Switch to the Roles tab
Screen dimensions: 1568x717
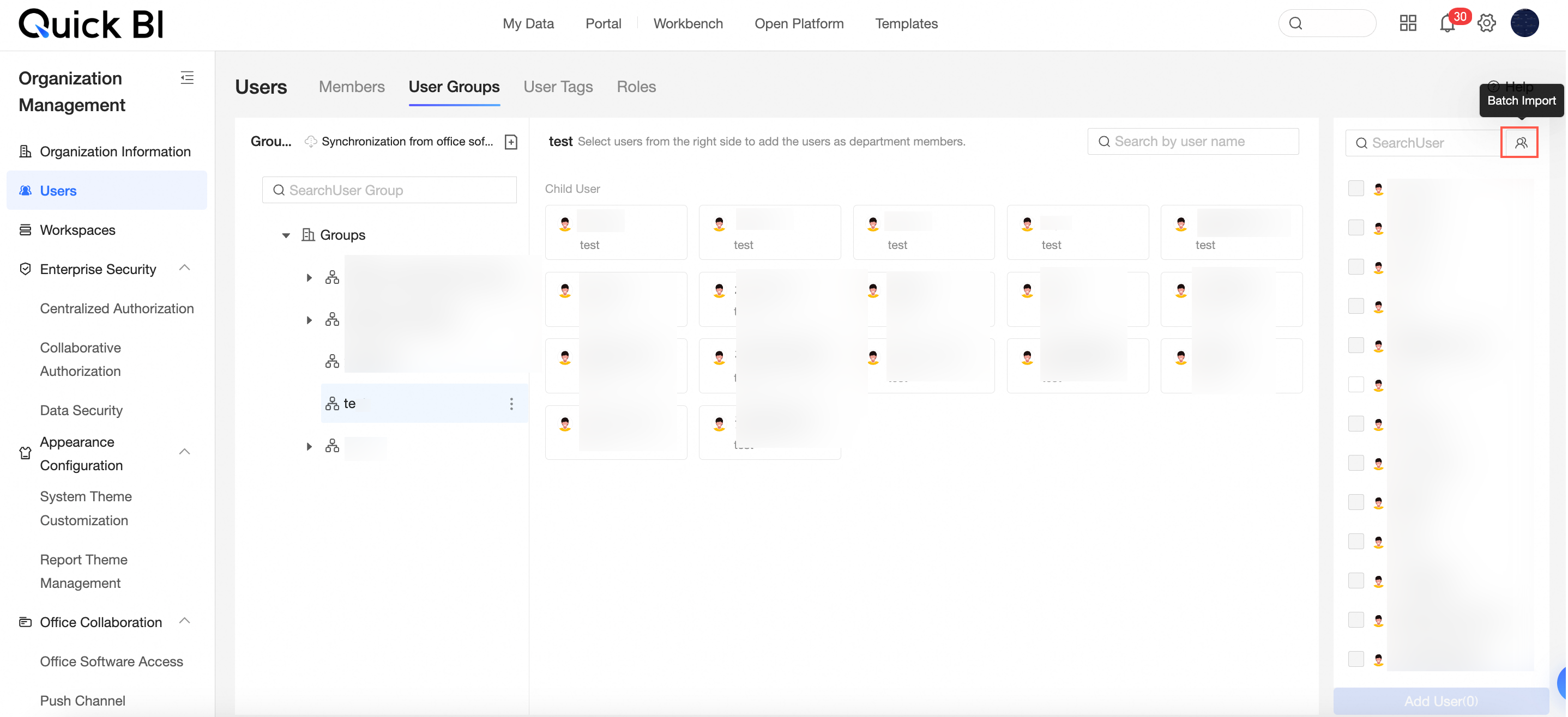click(x=636, y=87)
